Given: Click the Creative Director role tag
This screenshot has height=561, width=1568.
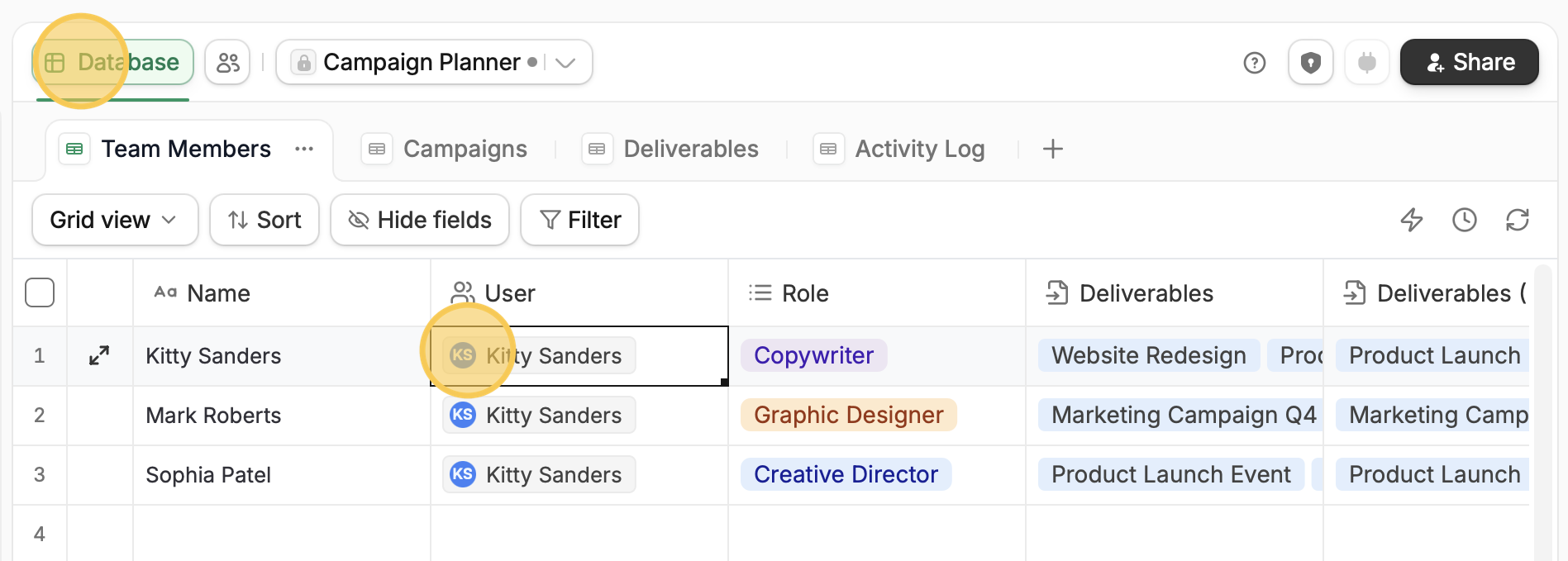Looking at the screenshot, I should pyautogui.click(x=846, y=474).
